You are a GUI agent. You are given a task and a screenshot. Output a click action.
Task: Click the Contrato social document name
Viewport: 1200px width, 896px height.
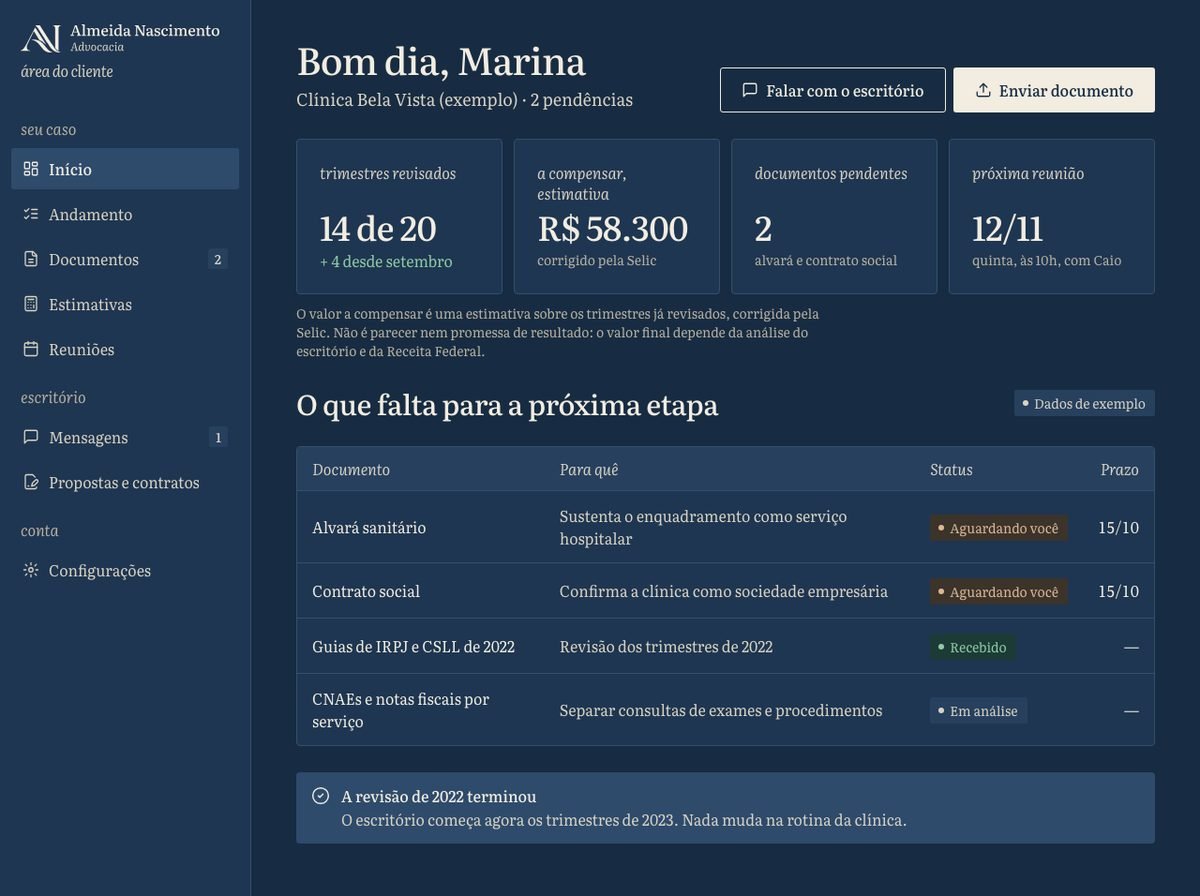click(x=366, y=591)
